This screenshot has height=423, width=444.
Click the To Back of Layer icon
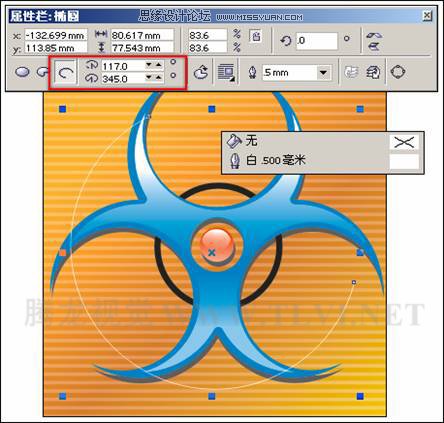point(373,72)
